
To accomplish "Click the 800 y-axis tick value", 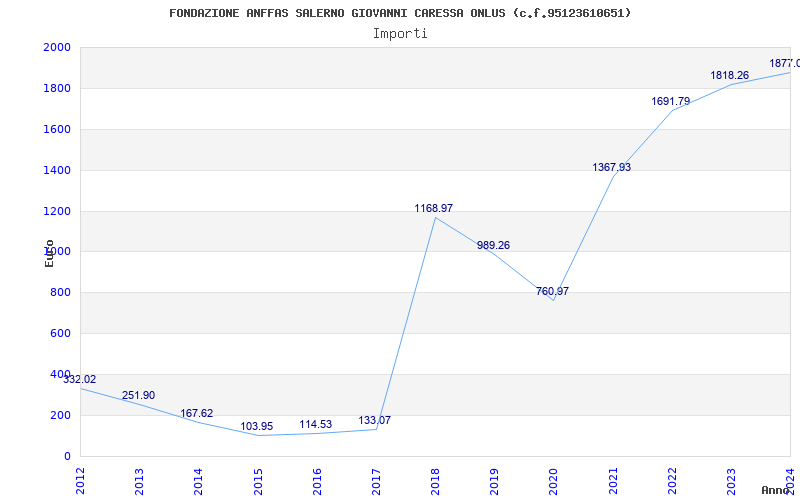I will [x=60, y=293].
